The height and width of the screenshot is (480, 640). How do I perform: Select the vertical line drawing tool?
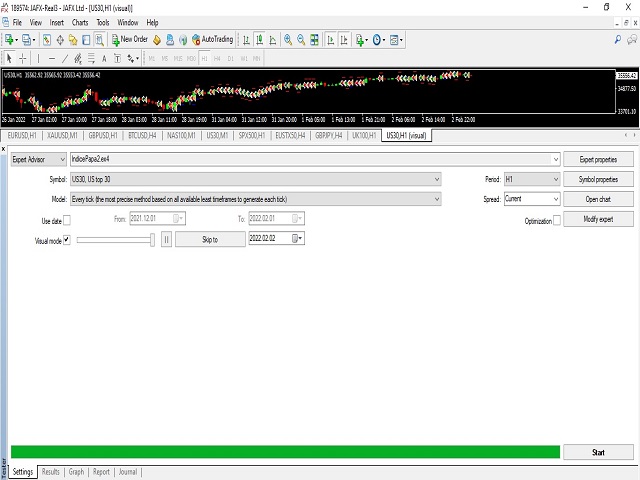(38, 59)
